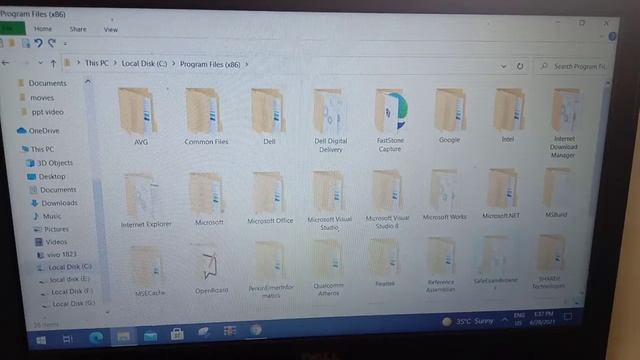Open the recent locations dropdown arrow

point(40,63)
